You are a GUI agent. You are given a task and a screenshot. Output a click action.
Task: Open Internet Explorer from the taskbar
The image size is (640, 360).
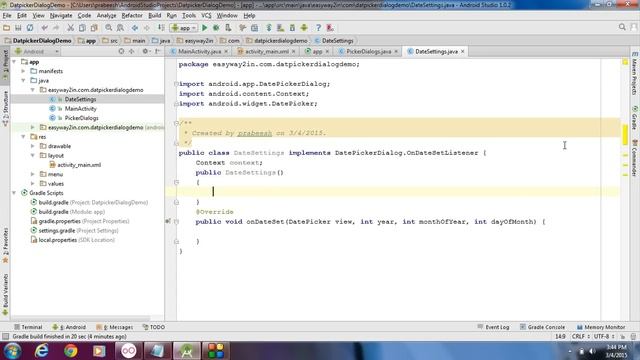pos(42,351)
